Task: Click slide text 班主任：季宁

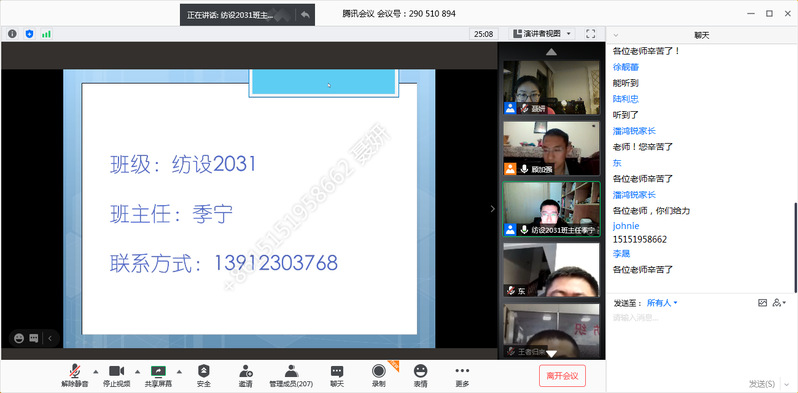Action: (x=171, y=214)
